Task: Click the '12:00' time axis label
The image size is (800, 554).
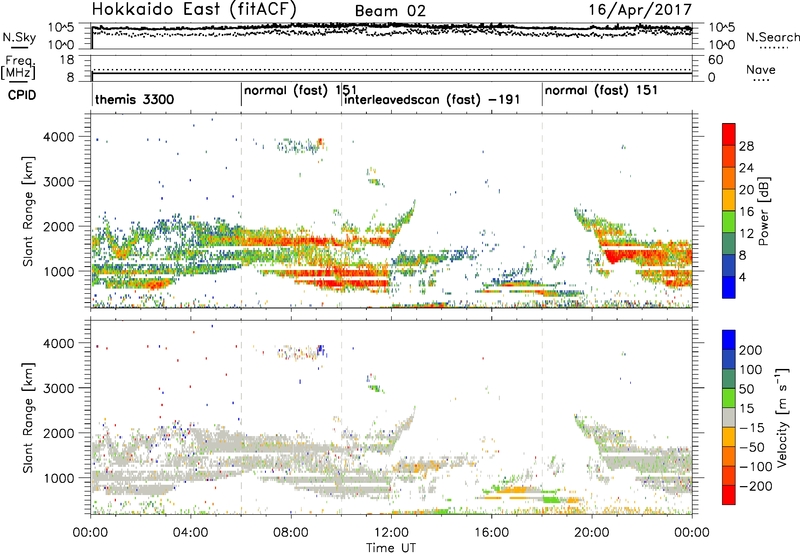Action: pyautogui.click(x=391, y=533)
